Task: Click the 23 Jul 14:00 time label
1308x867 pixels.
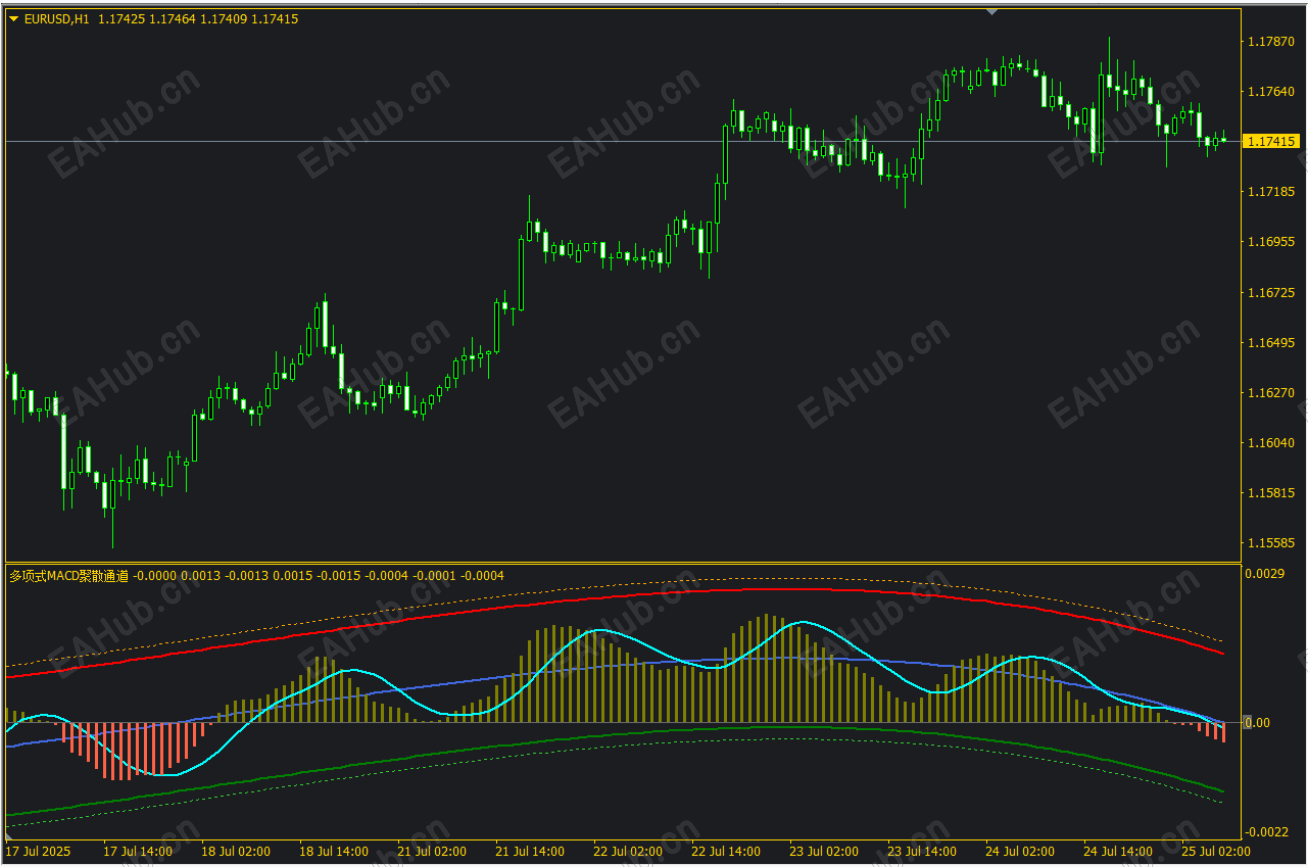Action: [922, 851]
